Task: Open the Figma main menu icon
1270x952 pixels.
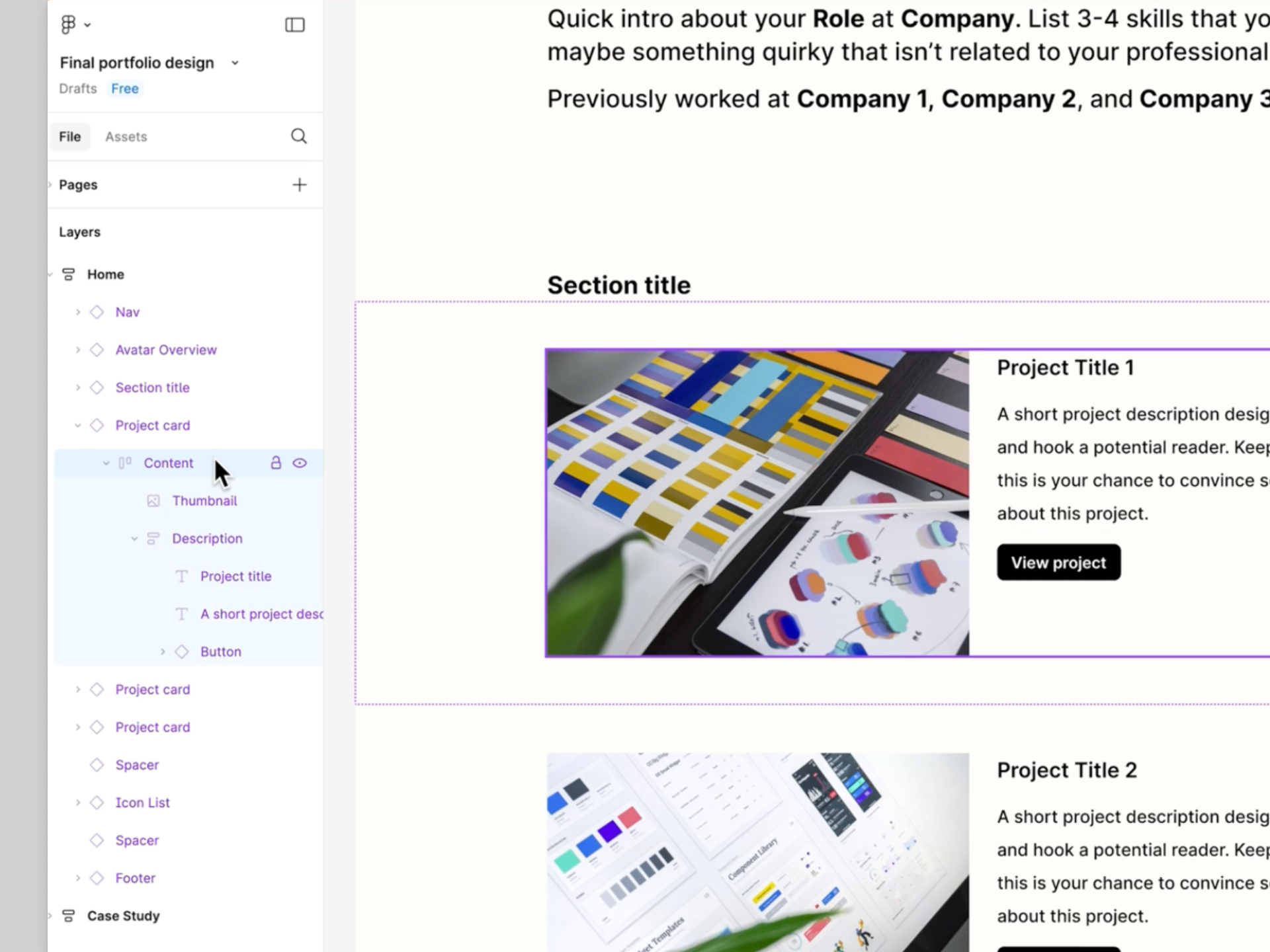Action: 69,25
